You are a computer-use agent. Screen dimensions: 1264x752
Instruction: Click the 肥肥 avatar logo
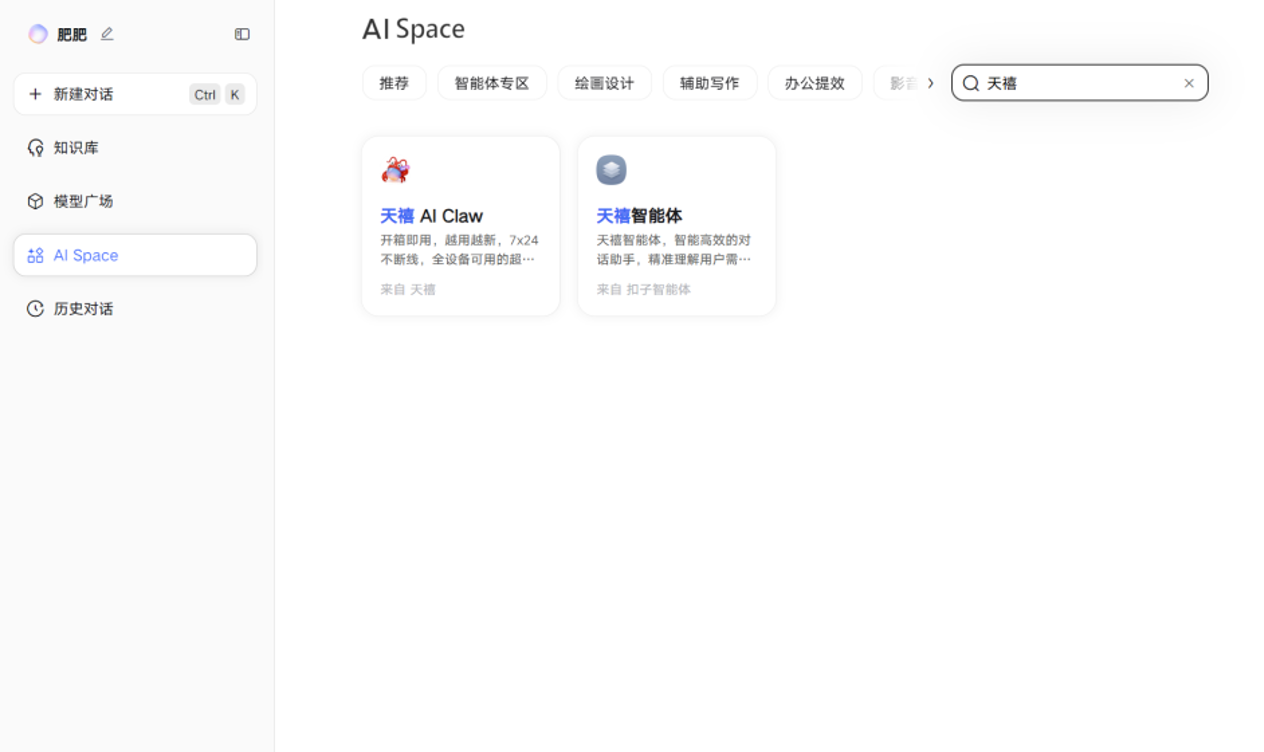(38, 34)
